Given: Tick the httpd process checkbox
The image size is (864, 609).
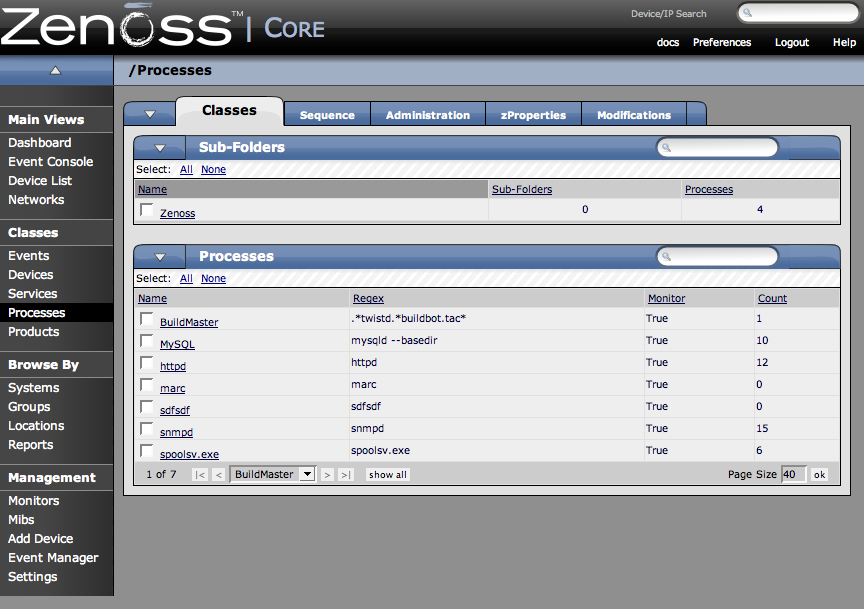Looking at the screenshot, I should [147, 363].
